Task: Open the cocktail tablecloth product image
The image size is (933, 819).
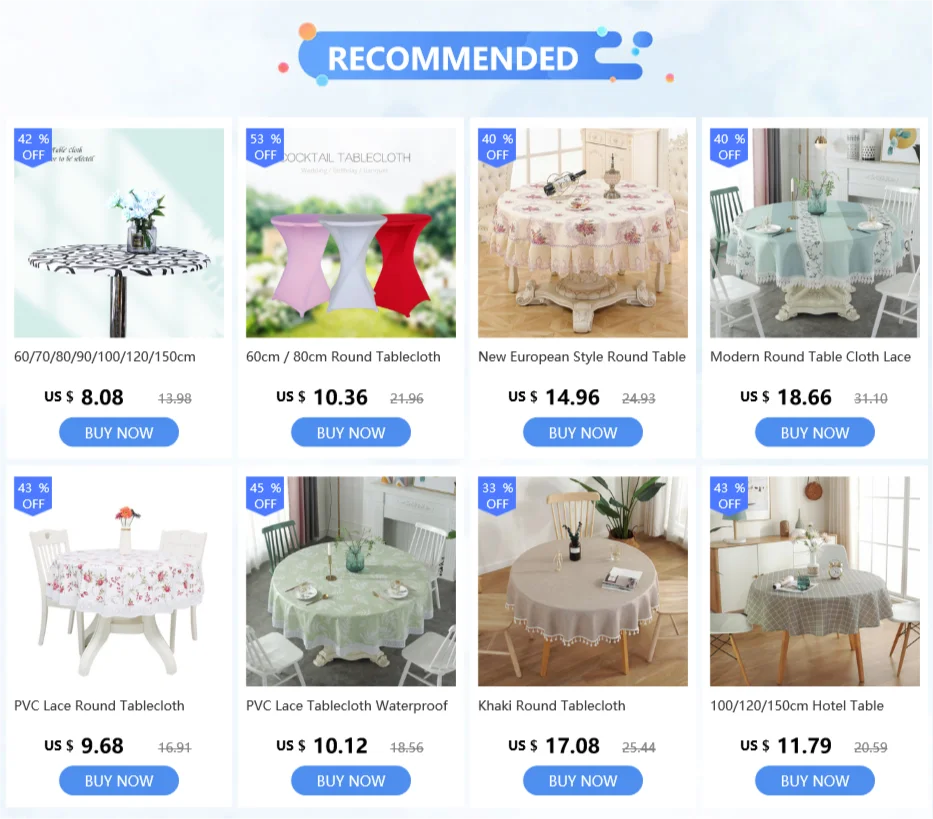Action: (x=351, y=233)
